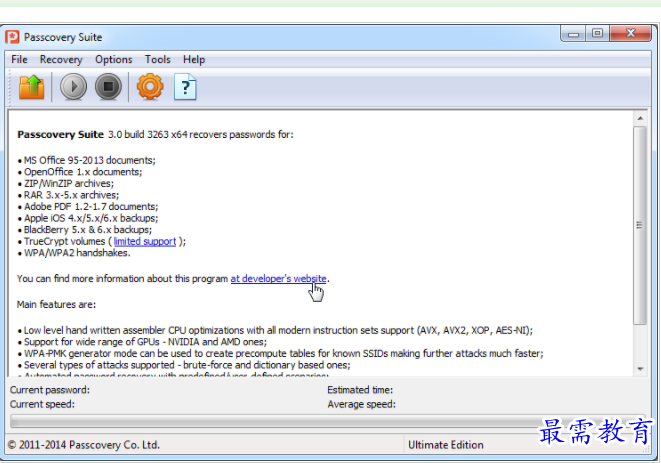Open the File menu
This screenshot has width=661, height=463.
click(x=19, y=59)
